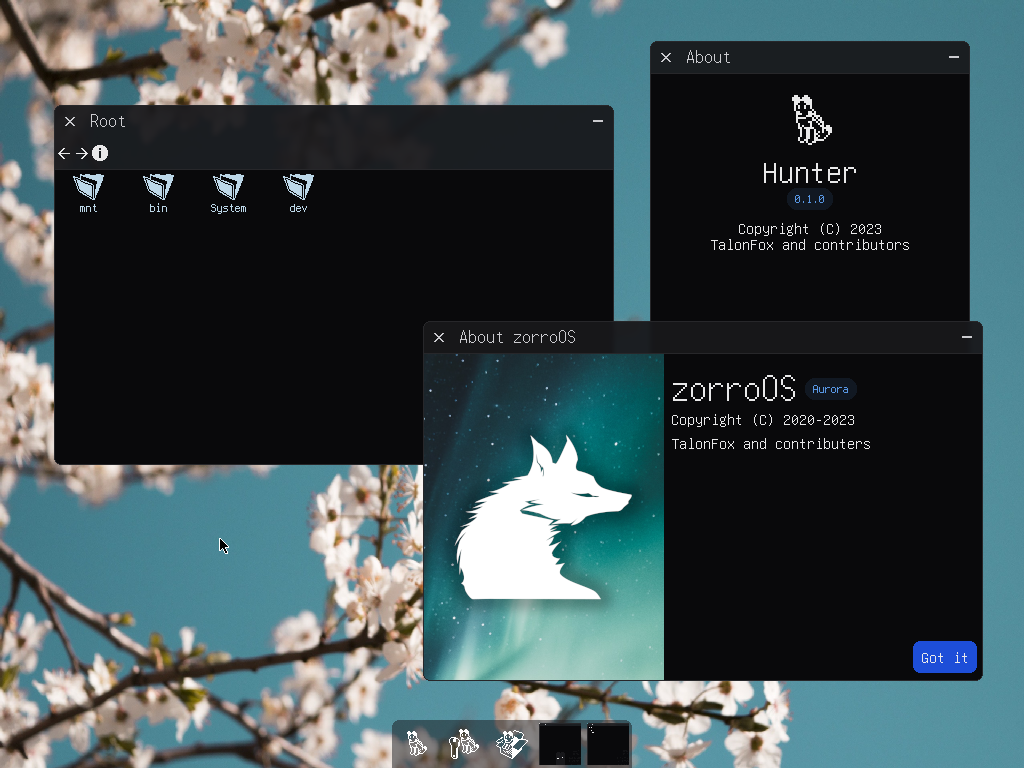Click the 0.1.0 version badge under Hunter
Image resolution: width=1024 pixels, height=768 pixels.
[x=809, y=199]
